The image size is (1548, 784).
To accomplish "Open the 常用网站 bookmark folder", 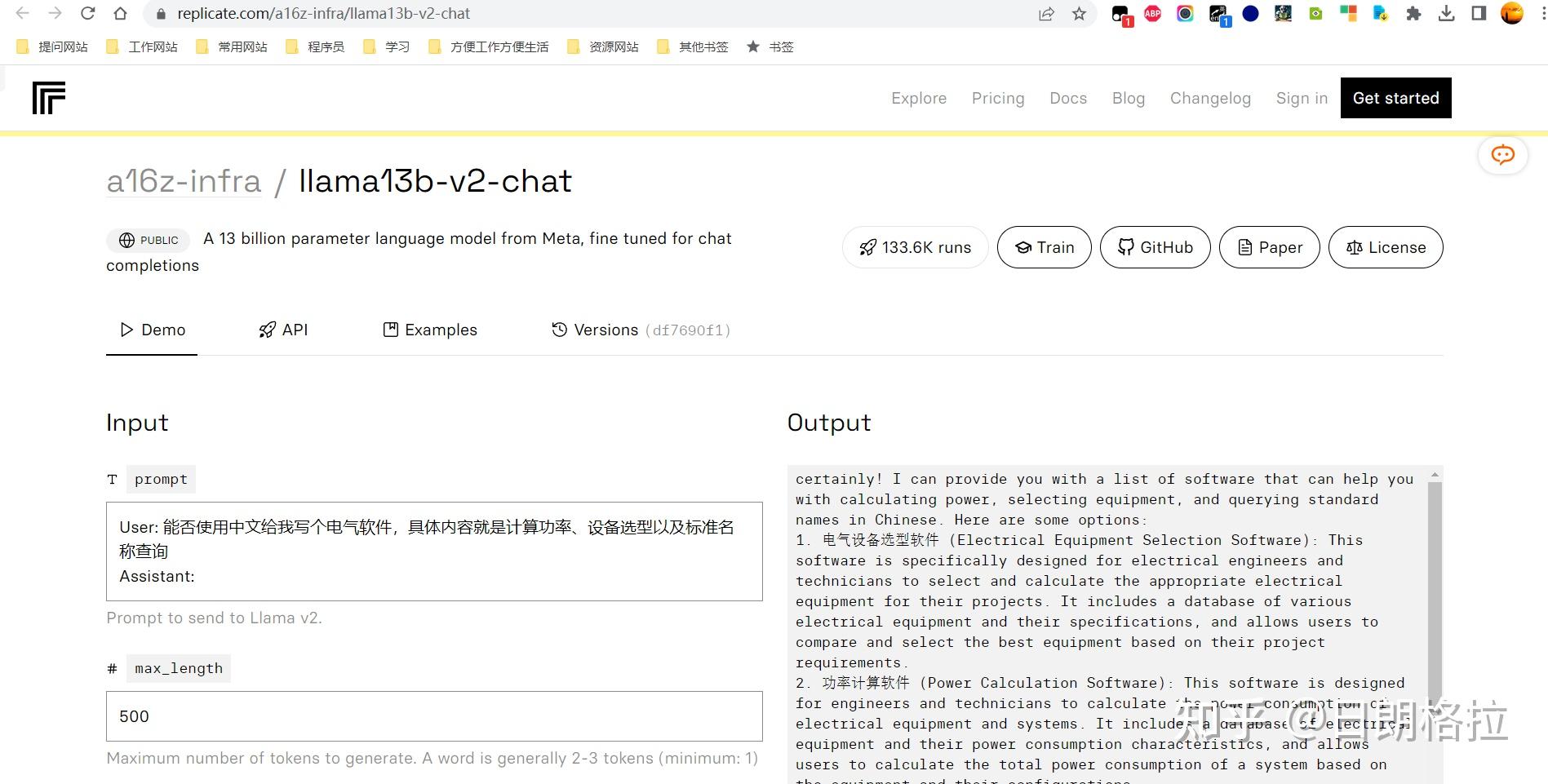I will (232, 47).
